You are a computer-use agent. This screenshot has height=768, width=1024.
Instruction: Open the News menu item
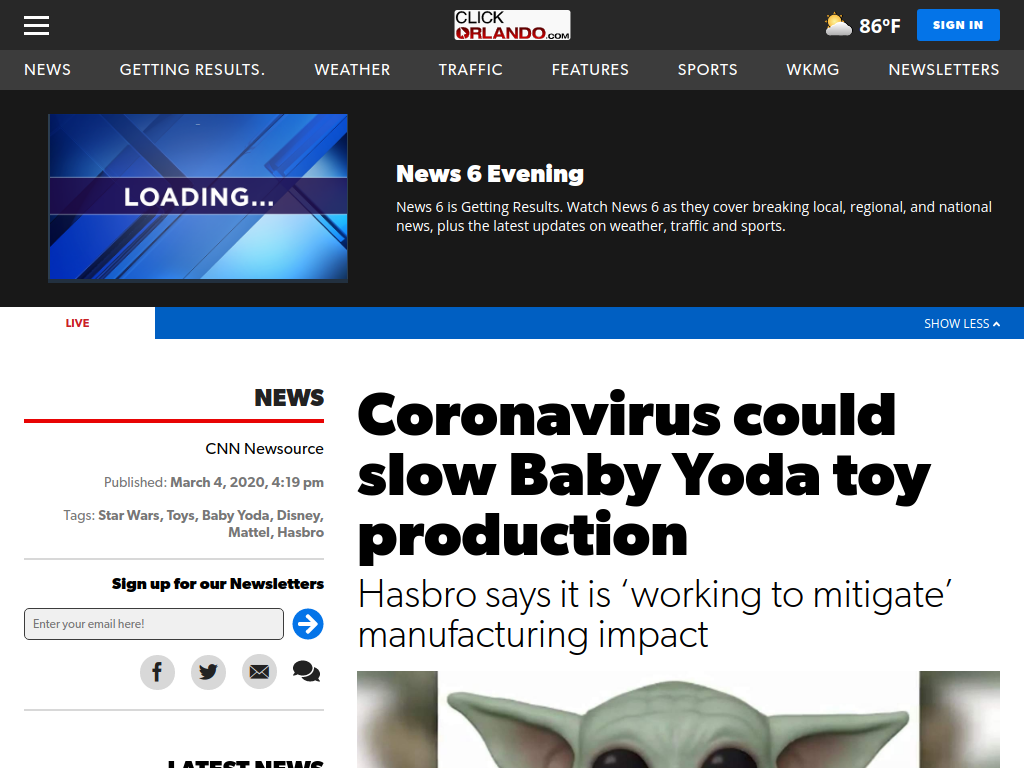point(48,70)
